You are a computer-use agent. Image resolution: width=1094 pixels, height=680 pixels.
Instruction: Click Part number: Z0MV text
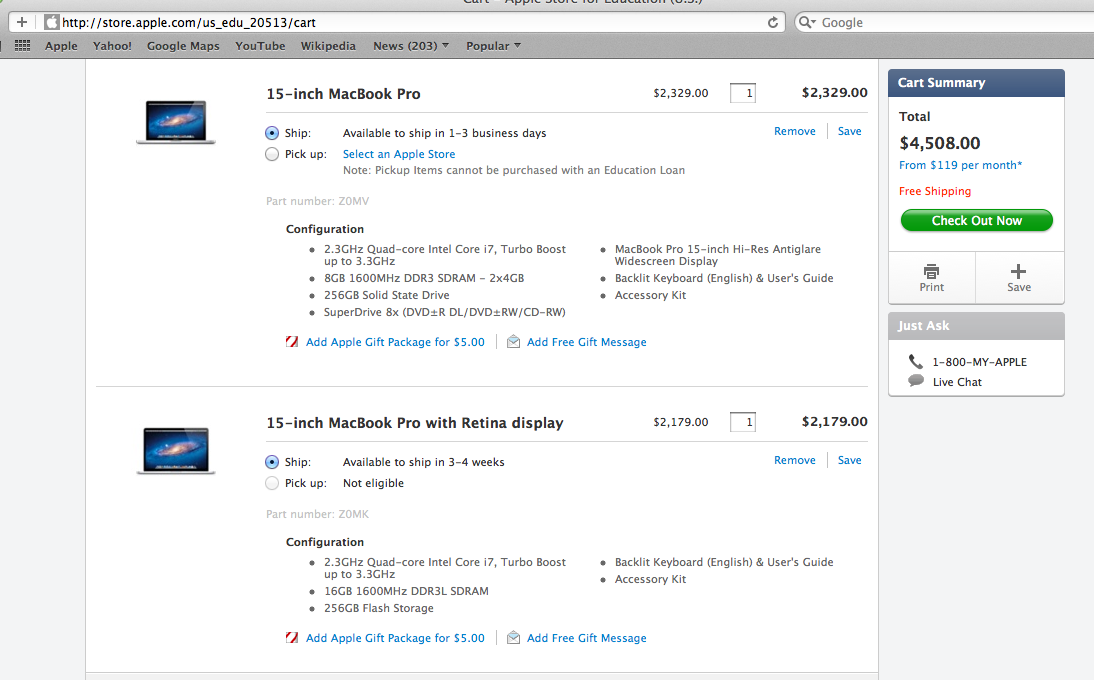point(317,201)
